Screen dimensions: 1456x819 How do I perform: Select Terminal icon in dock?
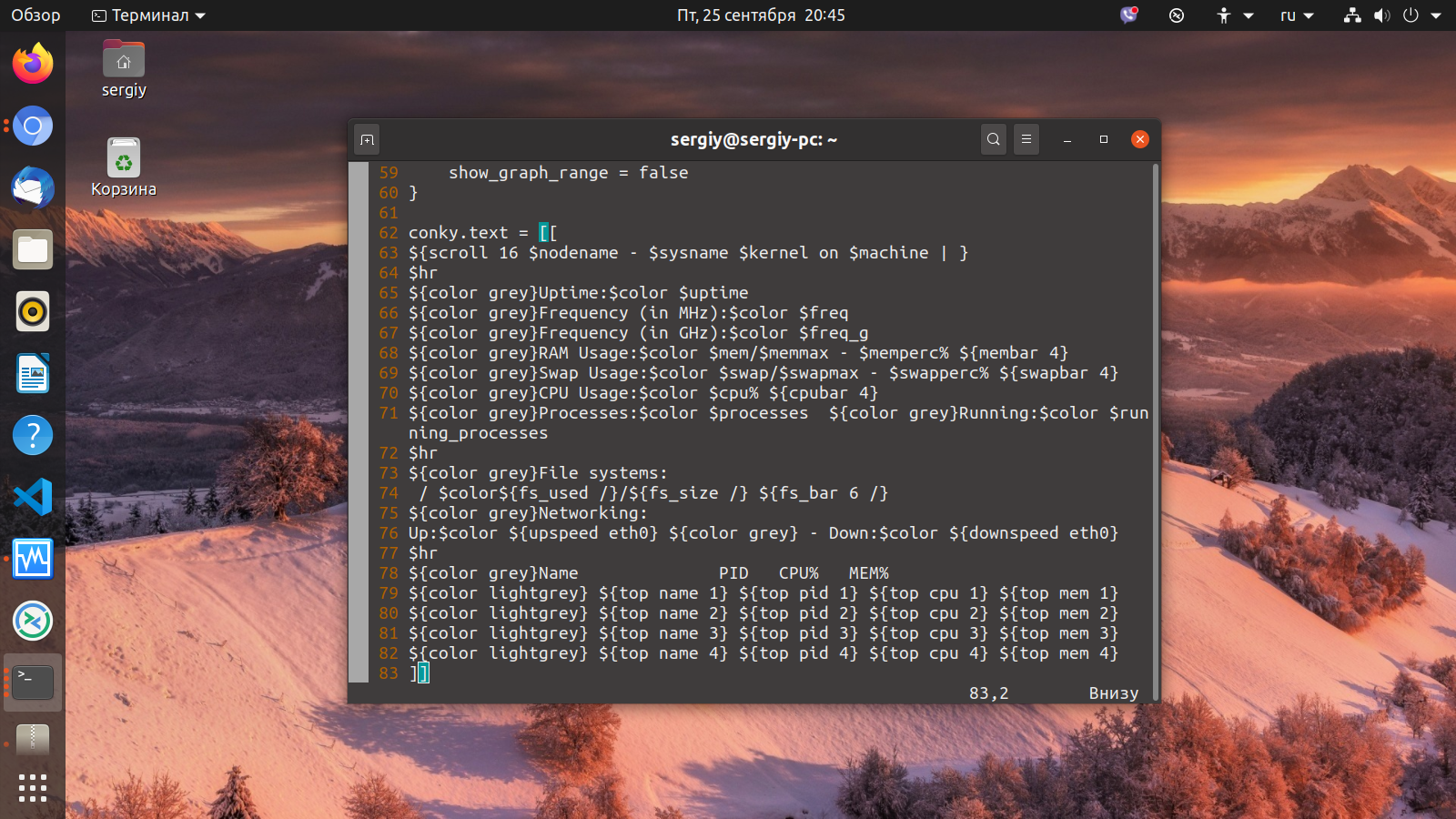(33, 682)
